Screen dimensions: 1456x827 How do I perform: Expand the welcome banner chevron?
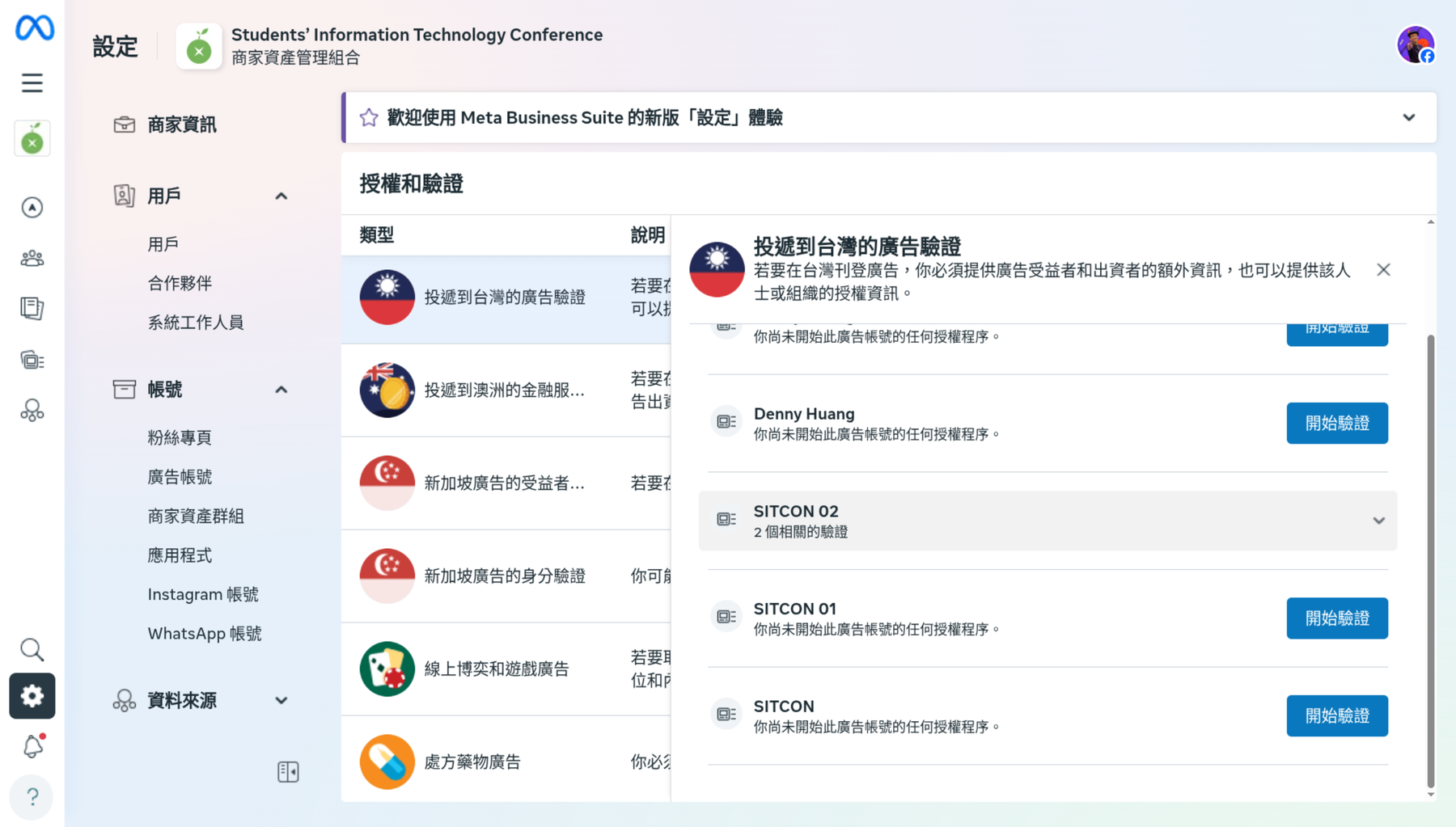point(1408,118)
